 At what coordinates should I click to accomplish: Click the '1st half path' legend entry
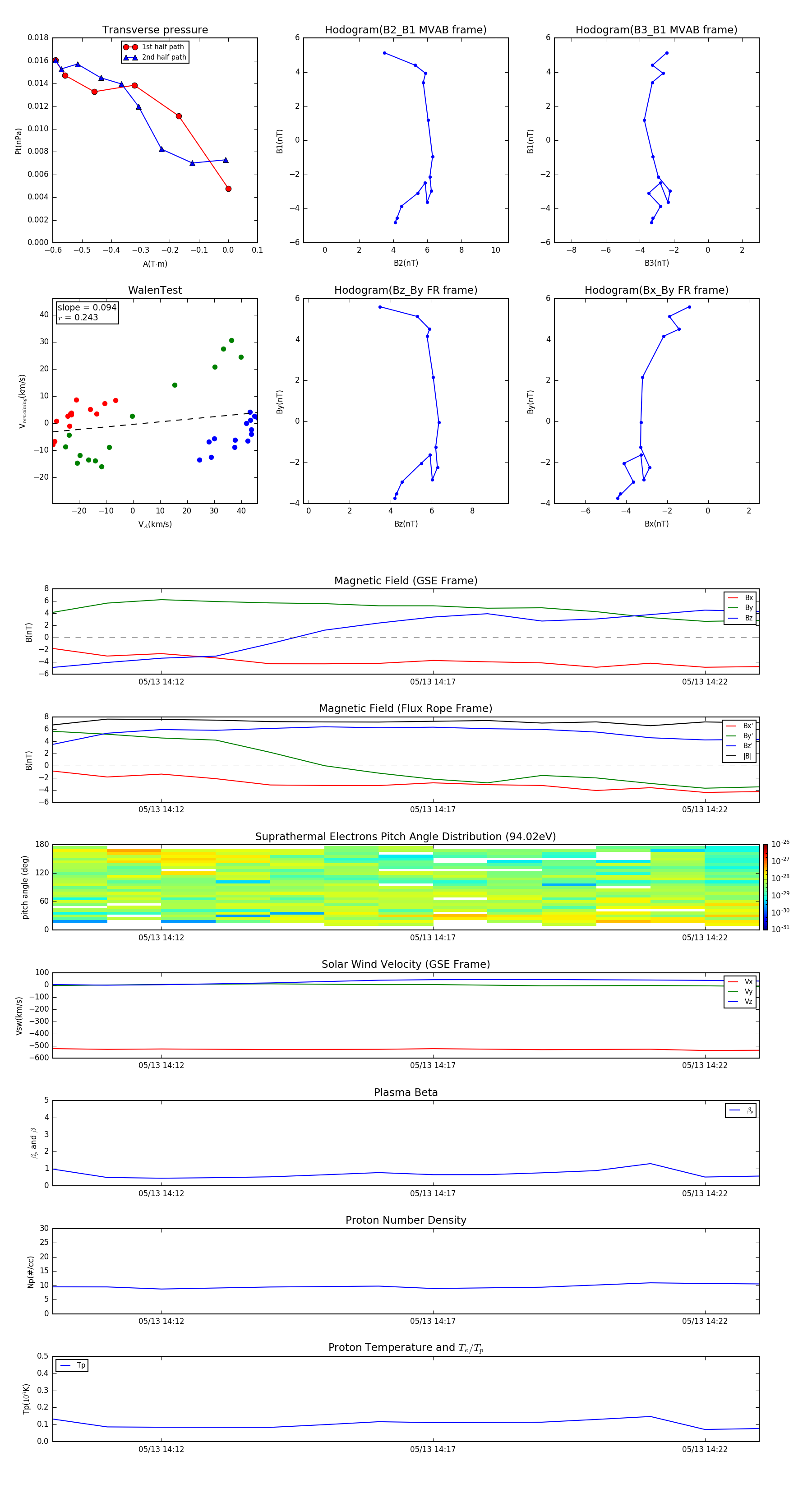[154, 47]
